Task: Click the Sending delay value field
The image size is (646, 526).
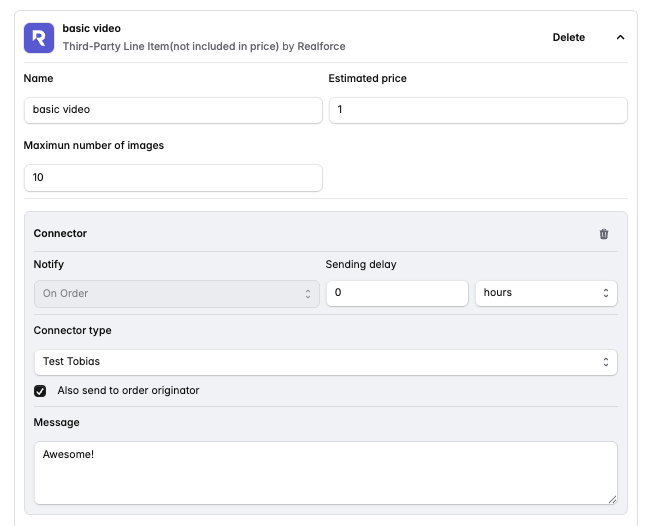Action: (397, 293)
